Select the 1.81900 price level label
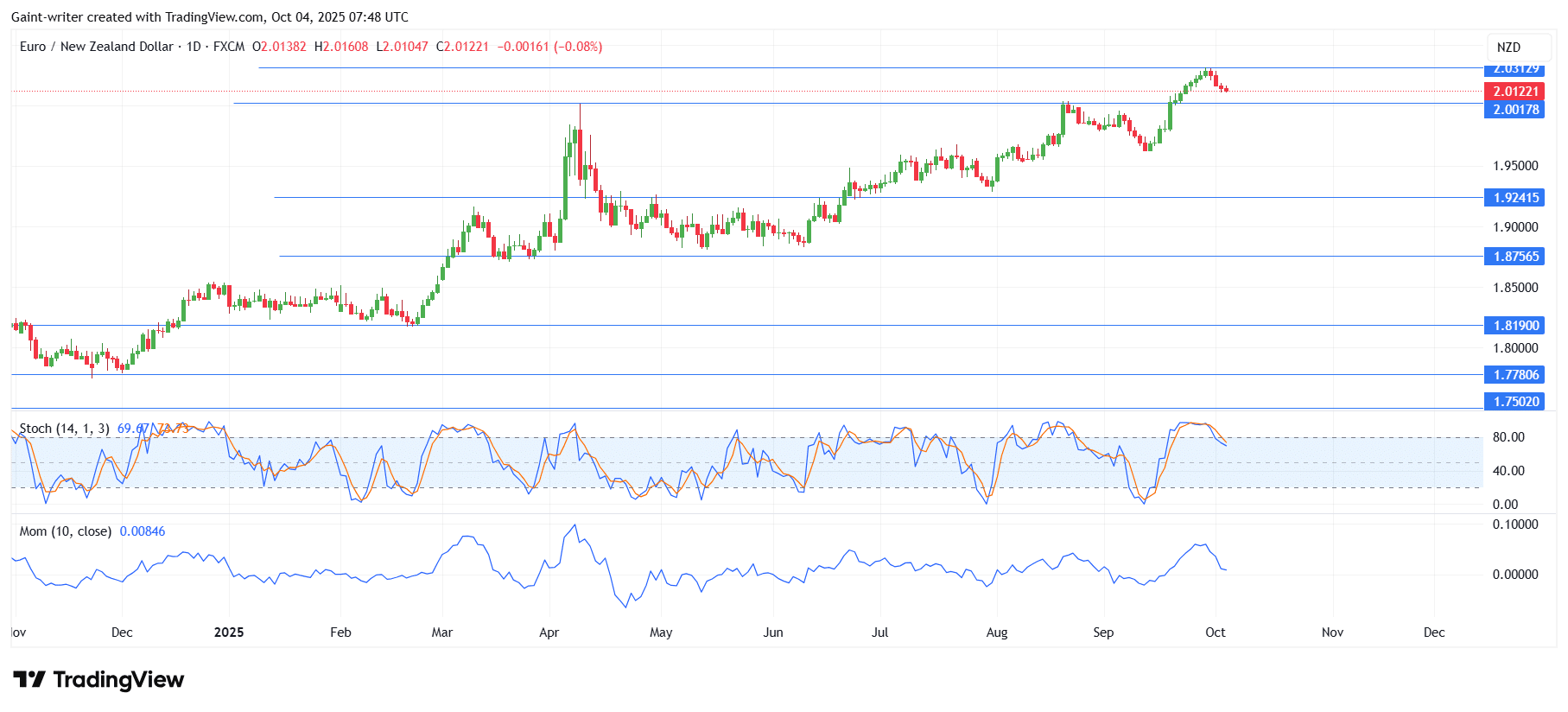The height and width of the screenshot is (712, 1568). point(1515,326)
